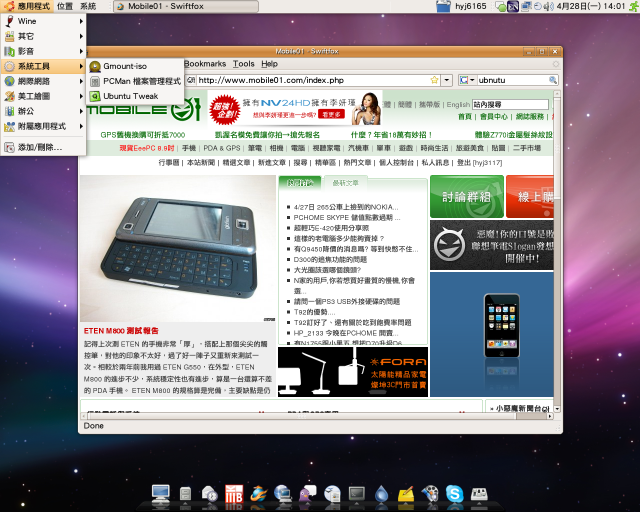Click the 會員中心 link
This screenshot has height=512, width=640.
click(x=494, y=116)
